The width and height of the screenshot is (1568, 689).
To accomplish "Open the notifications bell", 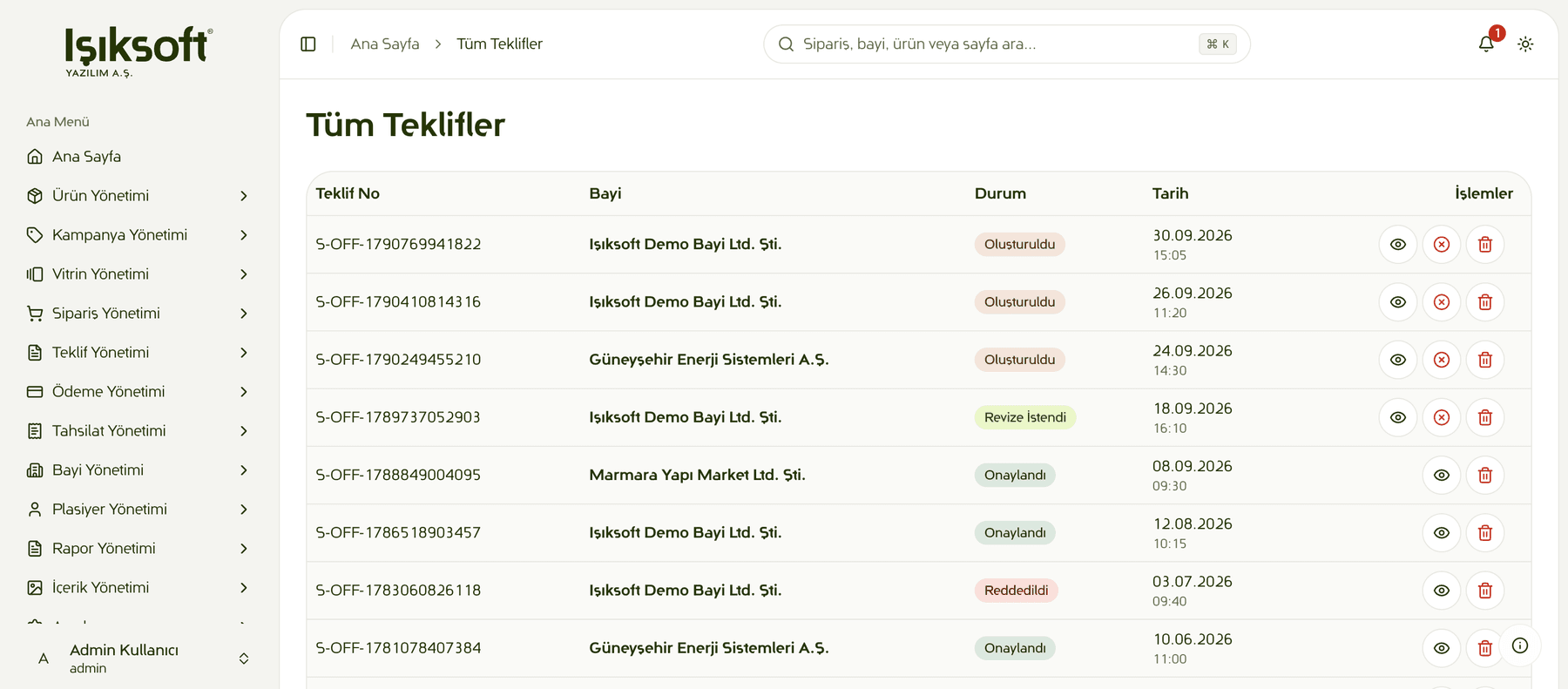I will pos(1486,44).
